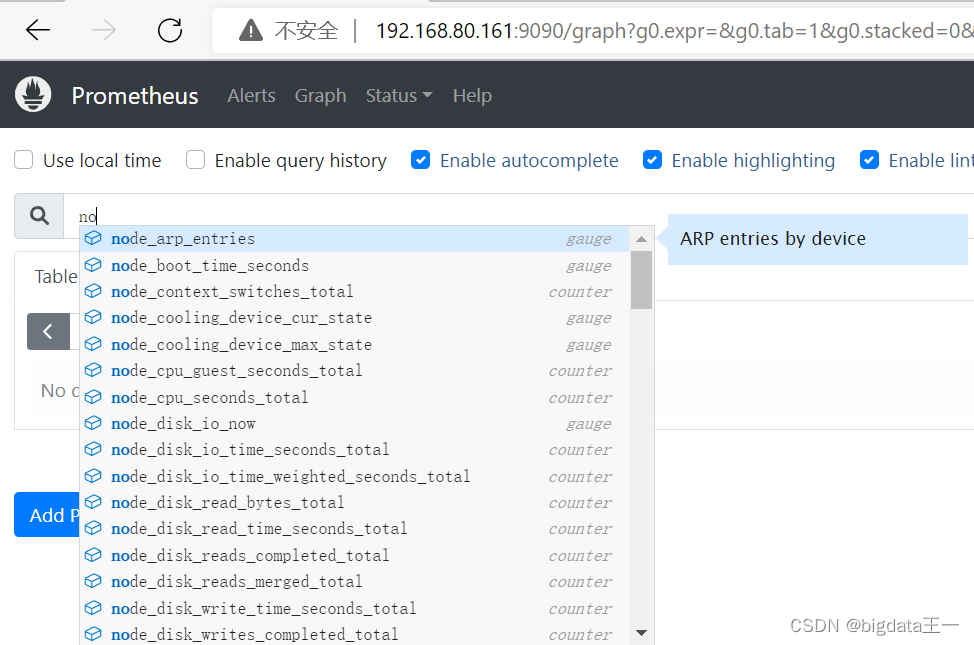The width and height of the screenshot is (974, 645).
Task: Click the cube icon for node_disk_reads_merged_total
Action: 93,580
